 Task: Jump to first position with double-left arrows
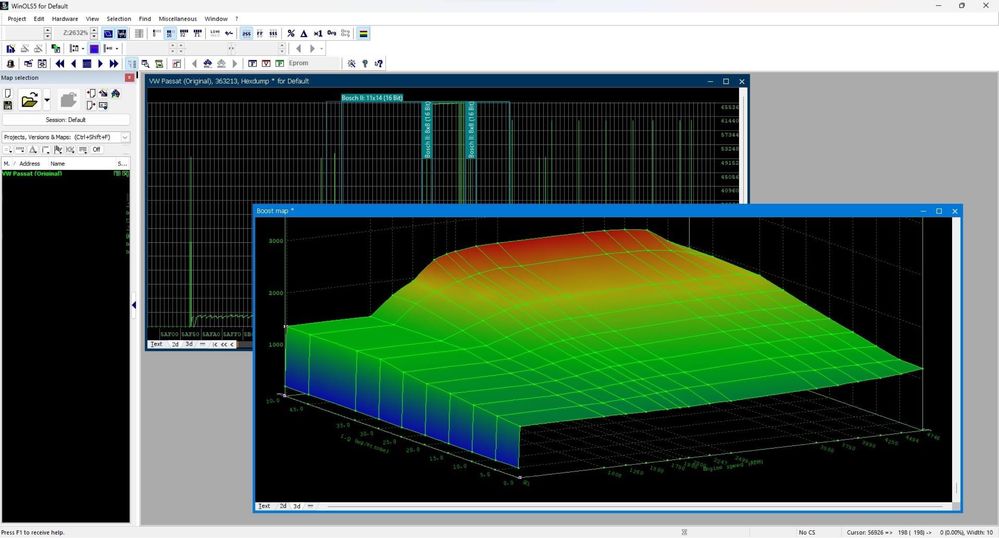(60, 64)
